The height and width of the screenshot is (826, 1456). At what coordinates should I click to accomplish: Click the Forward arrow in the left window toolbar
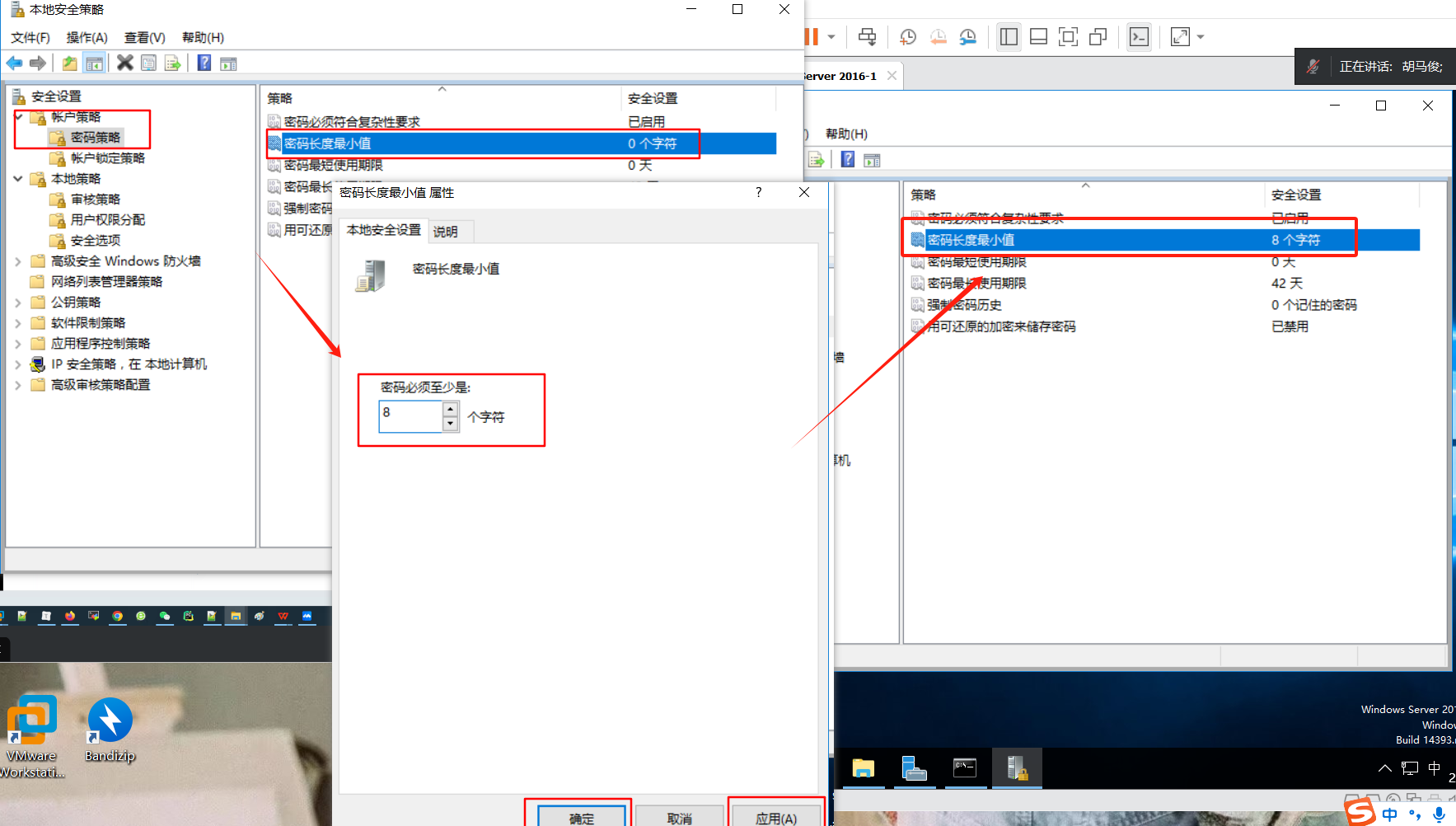[x=38, y=63]
